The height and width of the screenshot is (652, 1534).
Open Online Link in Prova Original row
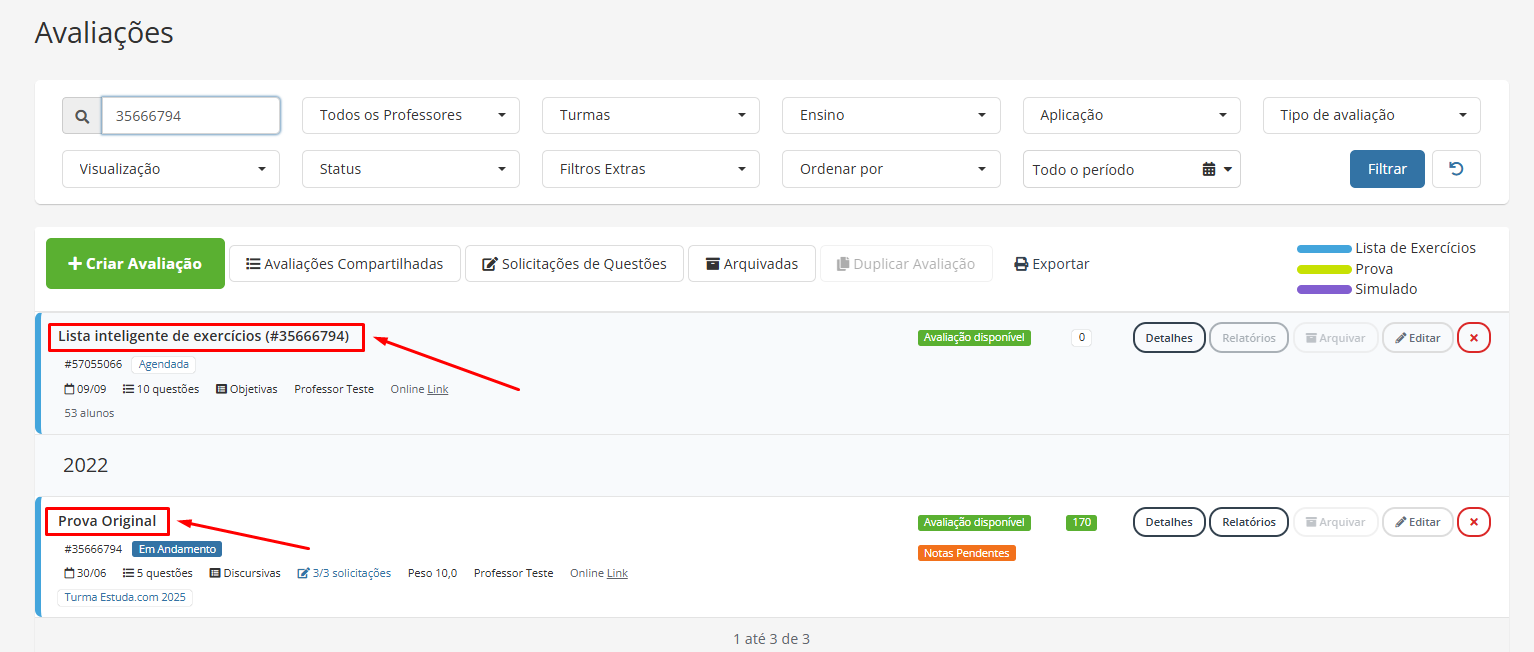point(617,573)
